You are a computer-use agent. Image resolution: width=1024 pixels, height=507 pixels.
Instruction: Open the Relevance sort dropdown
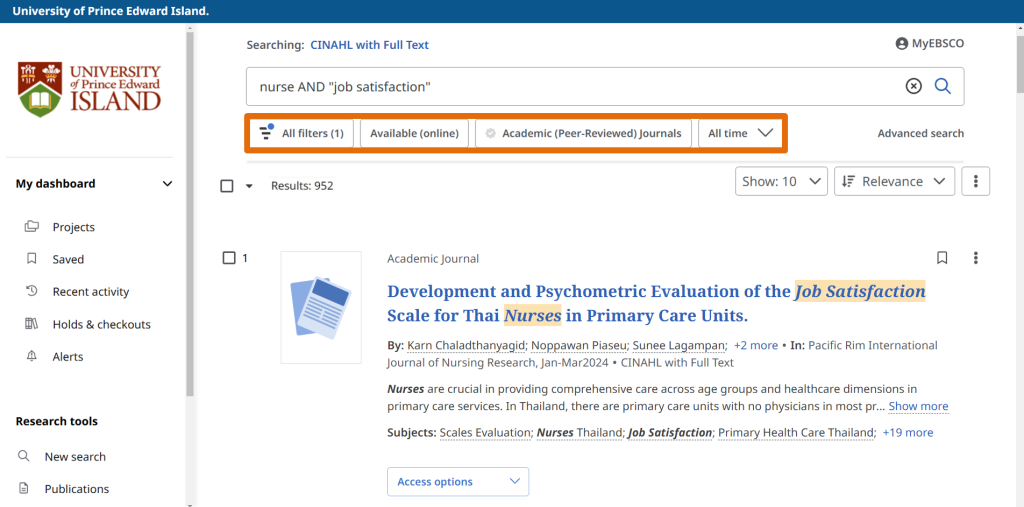click(x=893, y=181)
